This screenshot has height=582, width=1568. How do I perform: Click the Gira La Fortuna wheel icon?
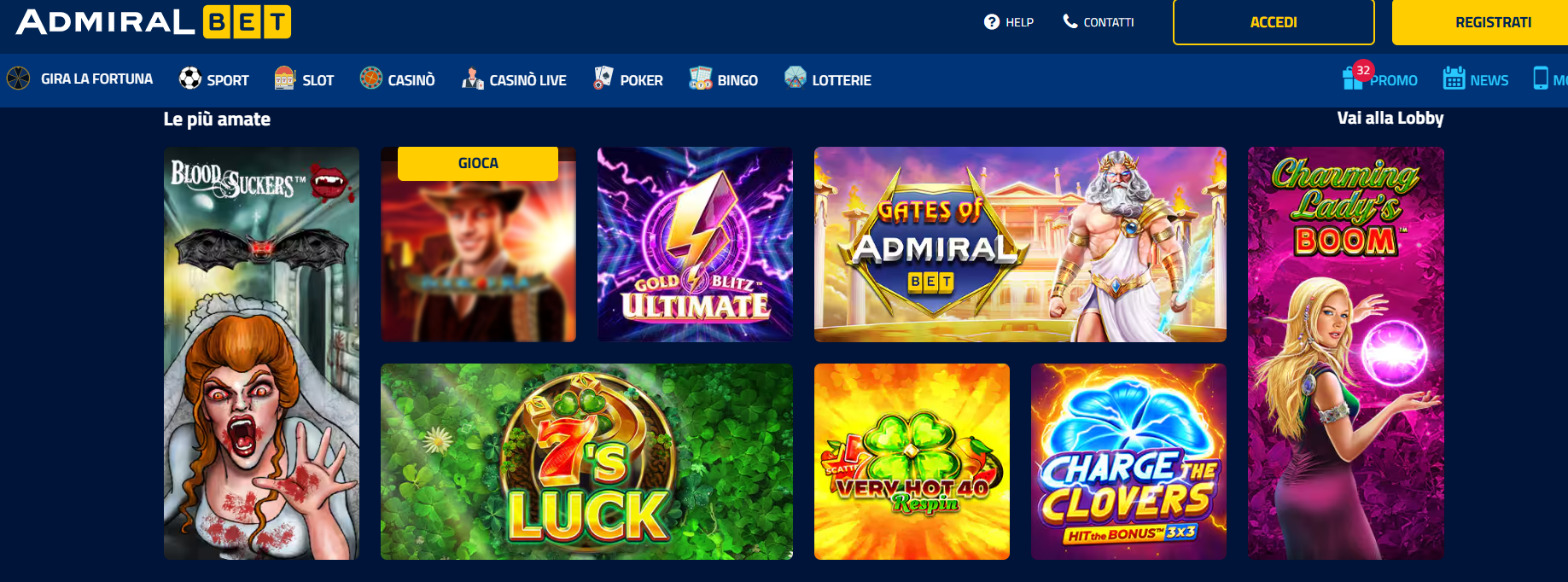pyautogui.click(x=19, y=79)
